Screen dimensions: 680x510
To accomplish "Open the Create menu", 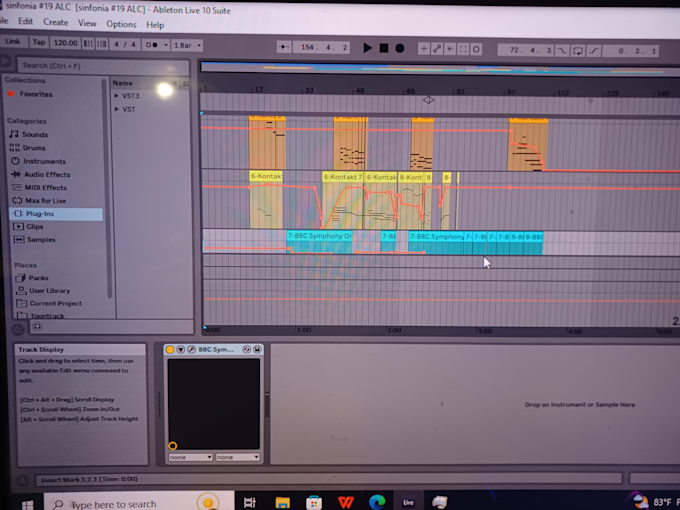I will click(56, 22).
